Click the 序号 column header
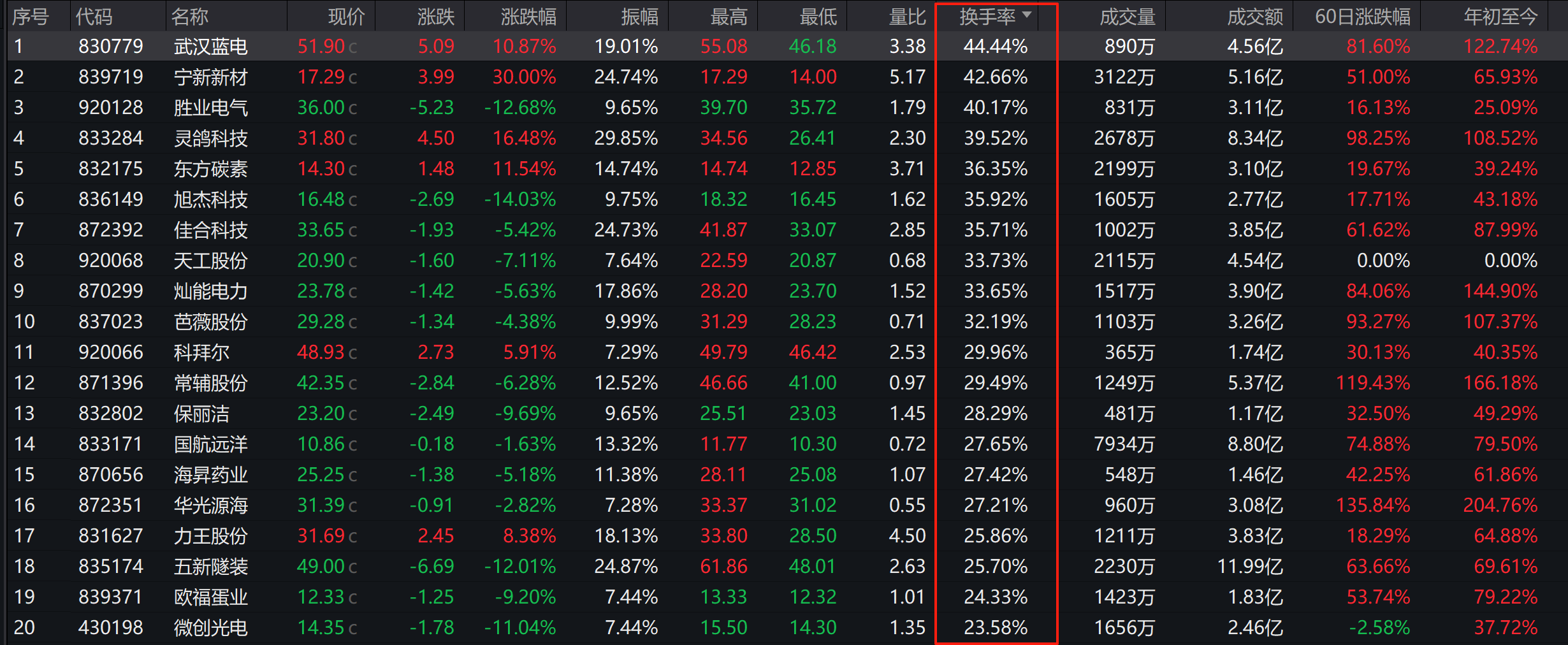 pyautogui.click(x=30, y=17)
